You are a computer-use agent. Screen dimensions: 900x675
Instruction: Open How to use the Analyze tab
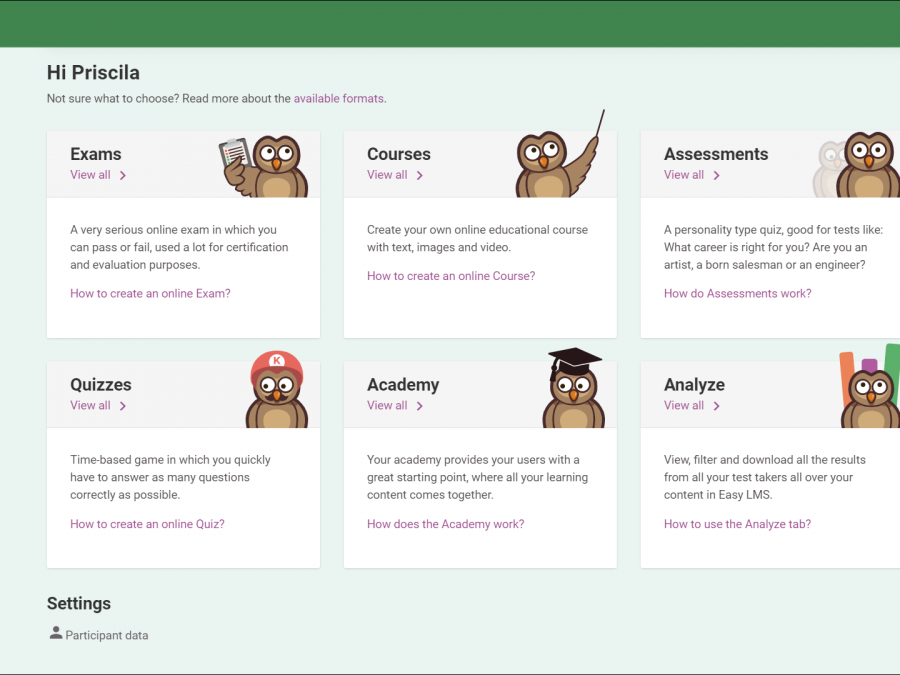(737, 524)
